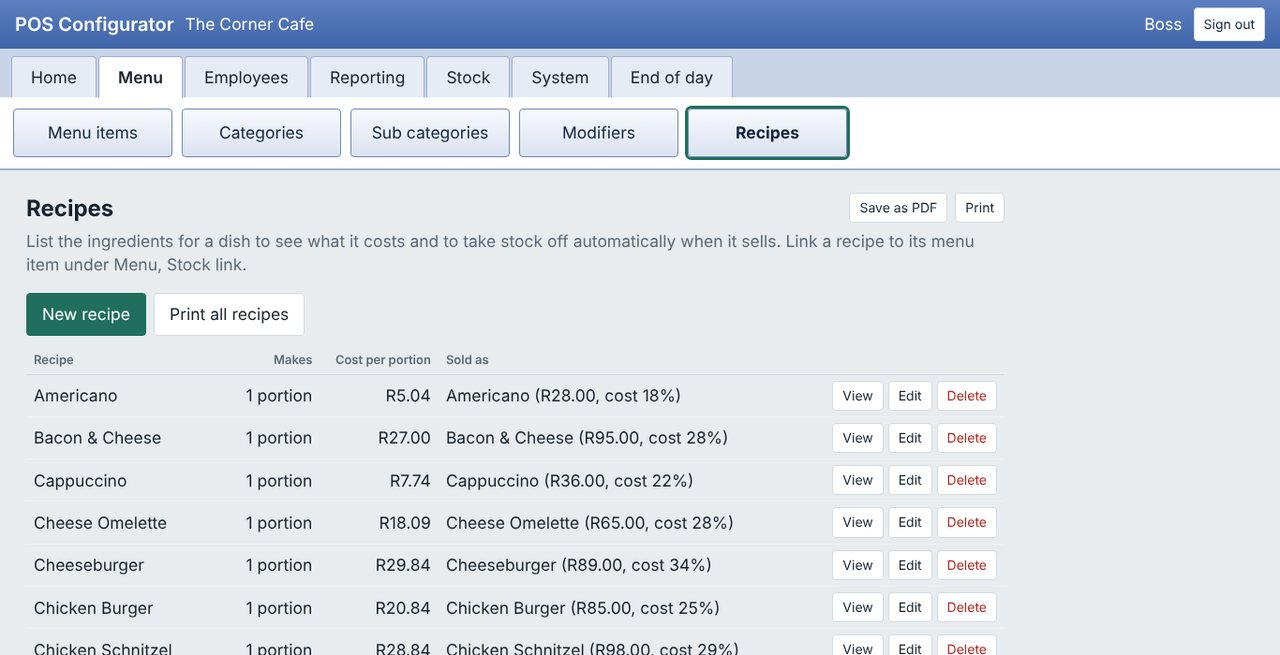
Task: Click Print all recipes
Action: pyautogui.click(x=229, y=314)
